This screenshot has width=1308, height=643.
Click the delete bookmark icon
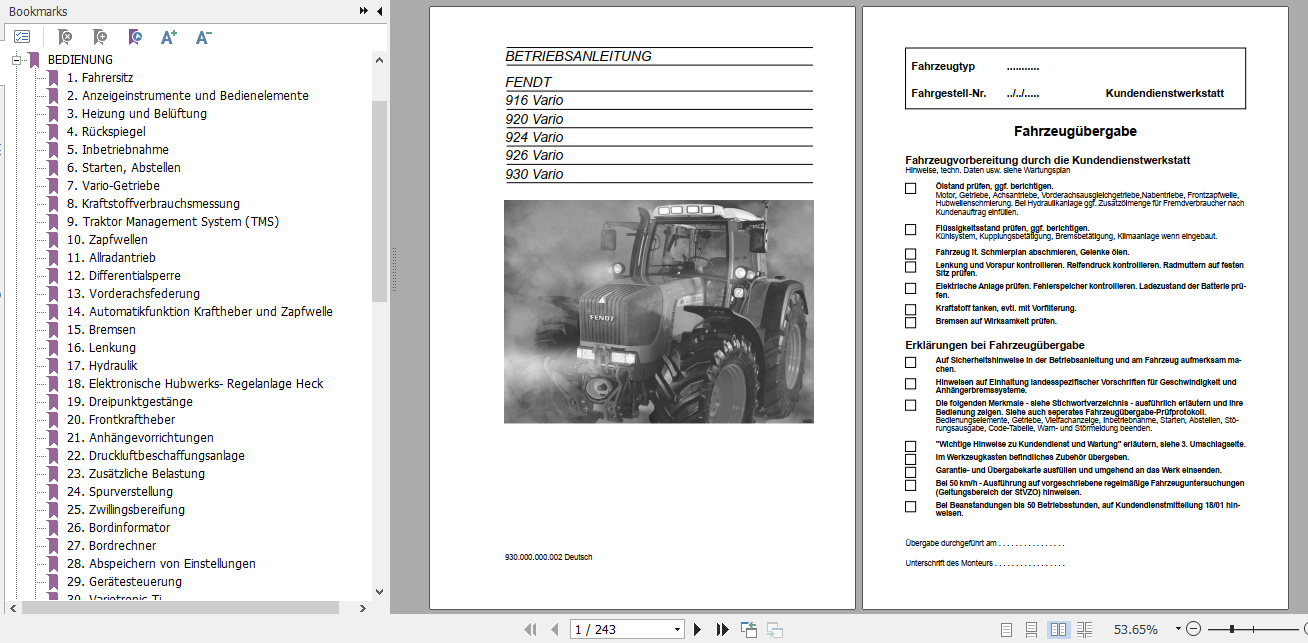point(65,37)
